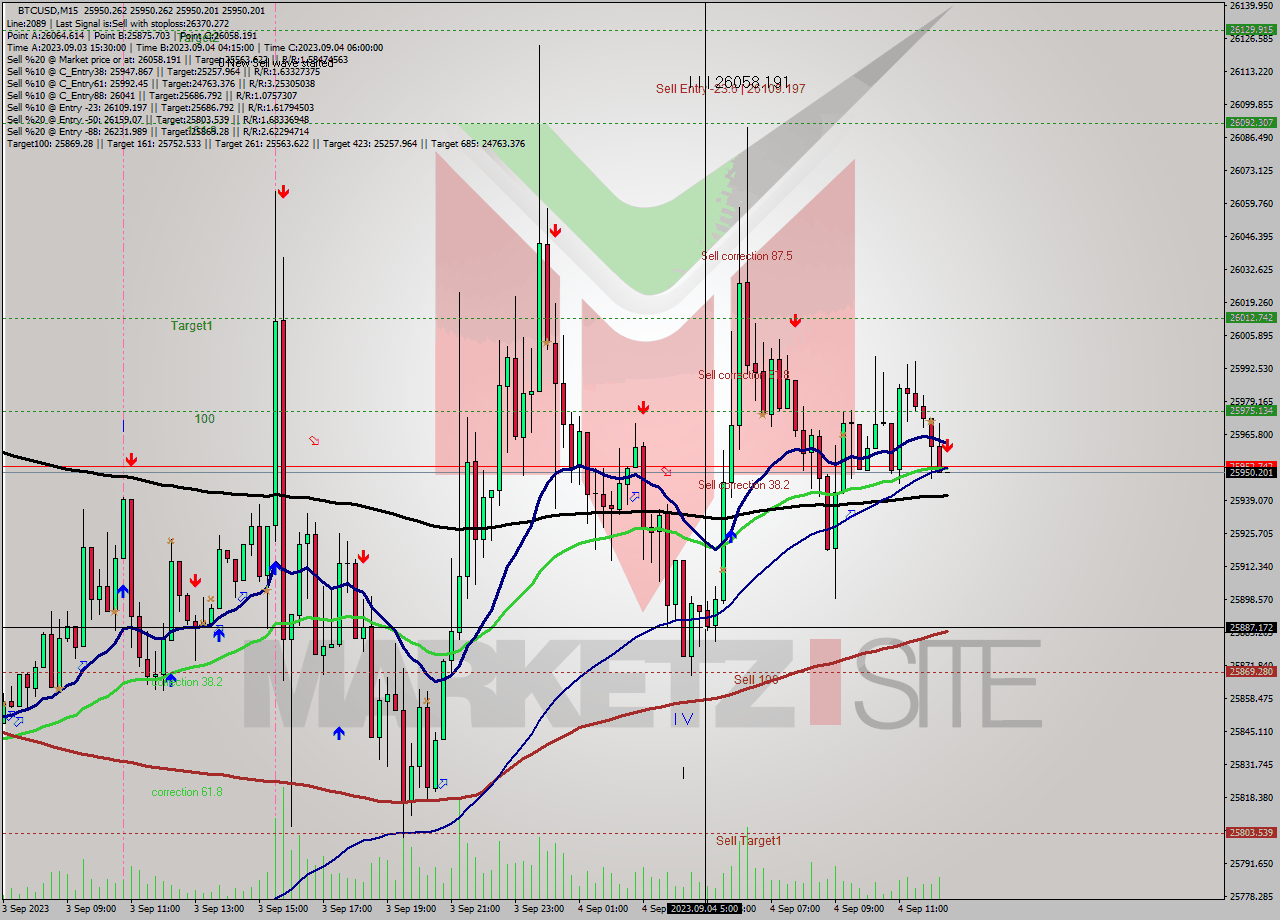
Task: Click the green 26092.307 price tag
Action: click(x=1251, y=122)
